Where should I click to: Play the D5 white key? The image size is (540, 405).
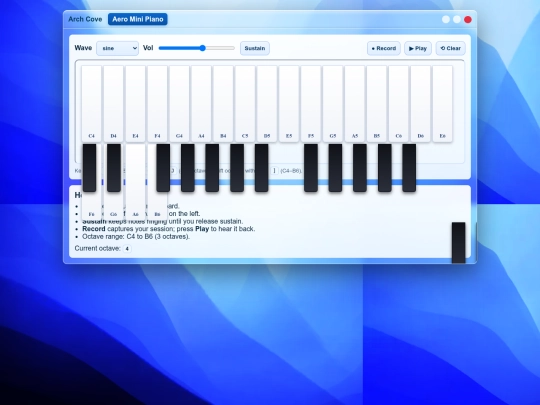click(267, 104)
